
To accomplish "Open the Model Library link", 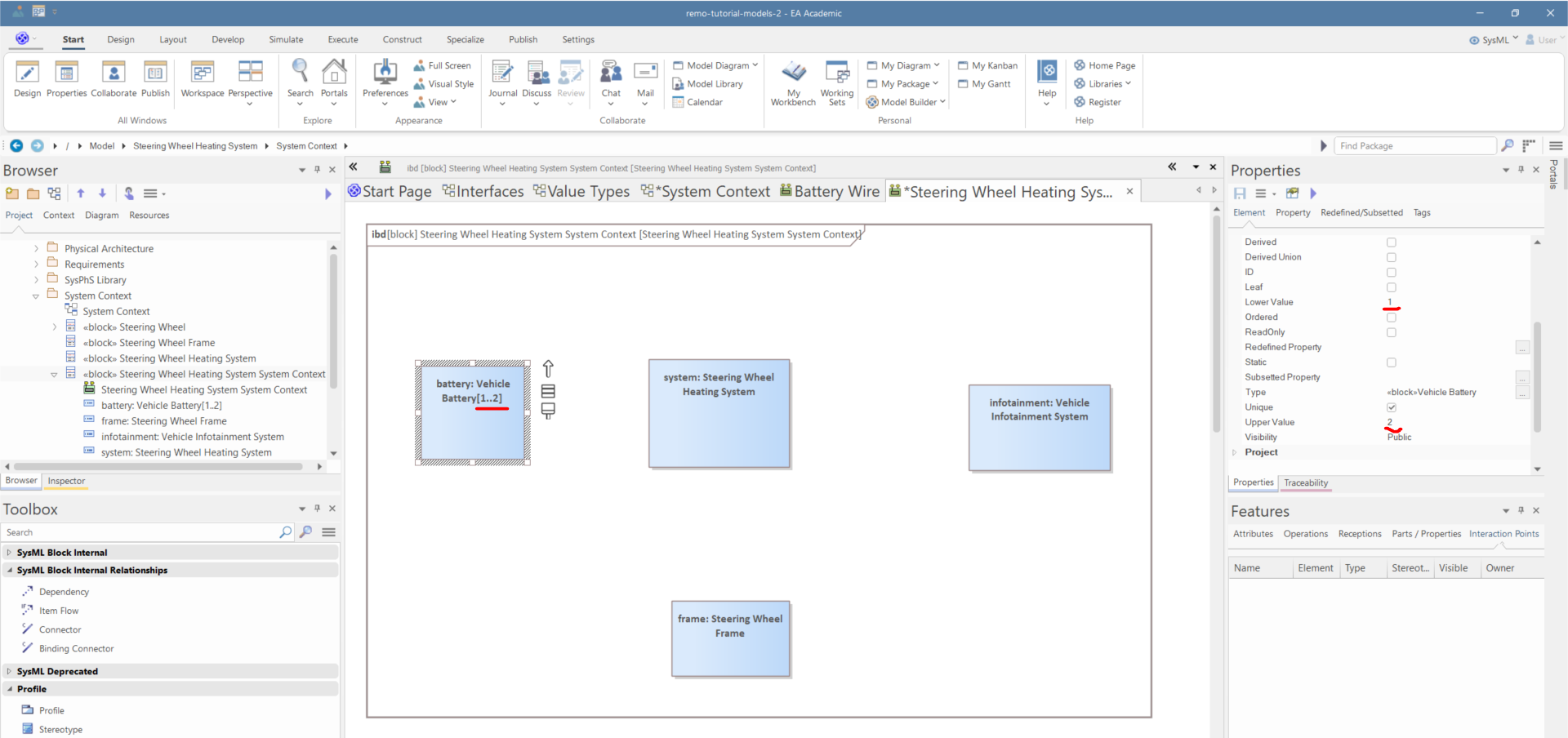I will click(714, 84).
